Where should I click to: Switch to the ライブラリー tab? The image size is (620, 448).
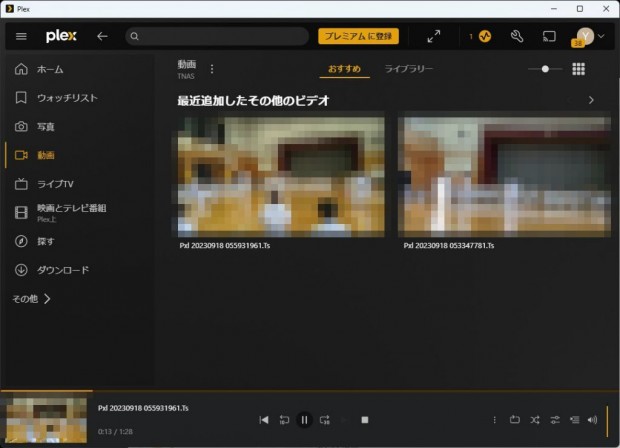(409, 69)
